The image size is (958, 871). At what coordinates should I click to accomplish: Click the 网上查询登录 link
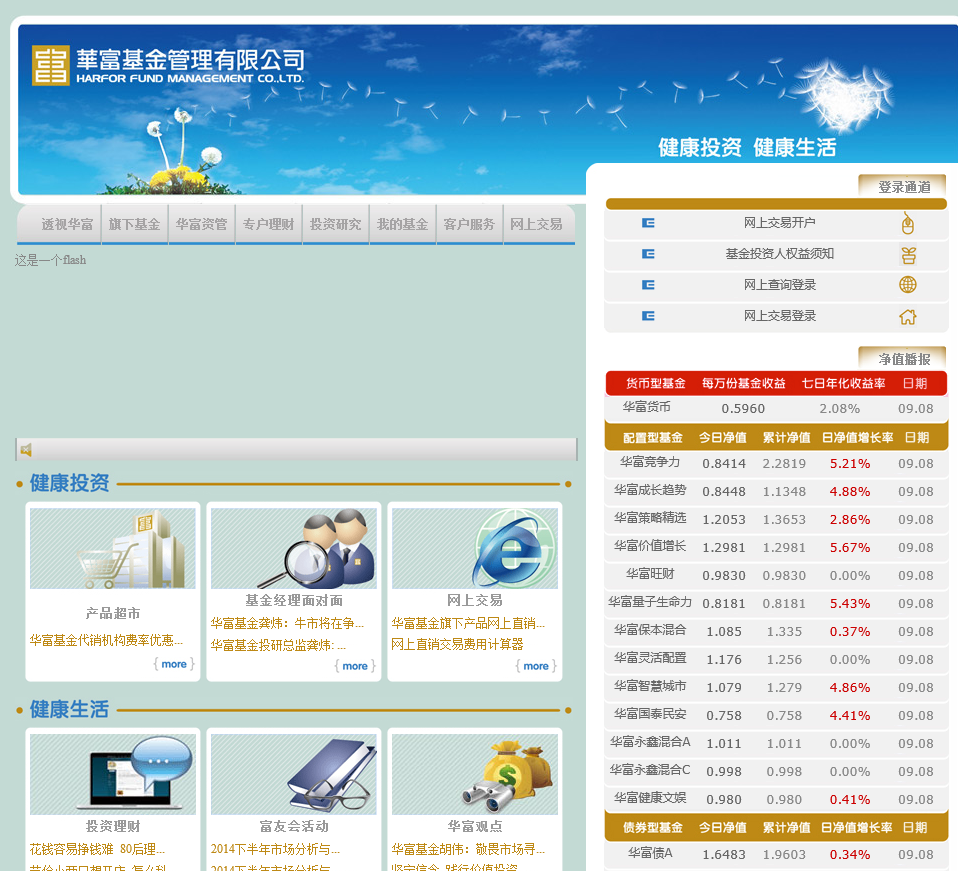click(x=780, y=285)
